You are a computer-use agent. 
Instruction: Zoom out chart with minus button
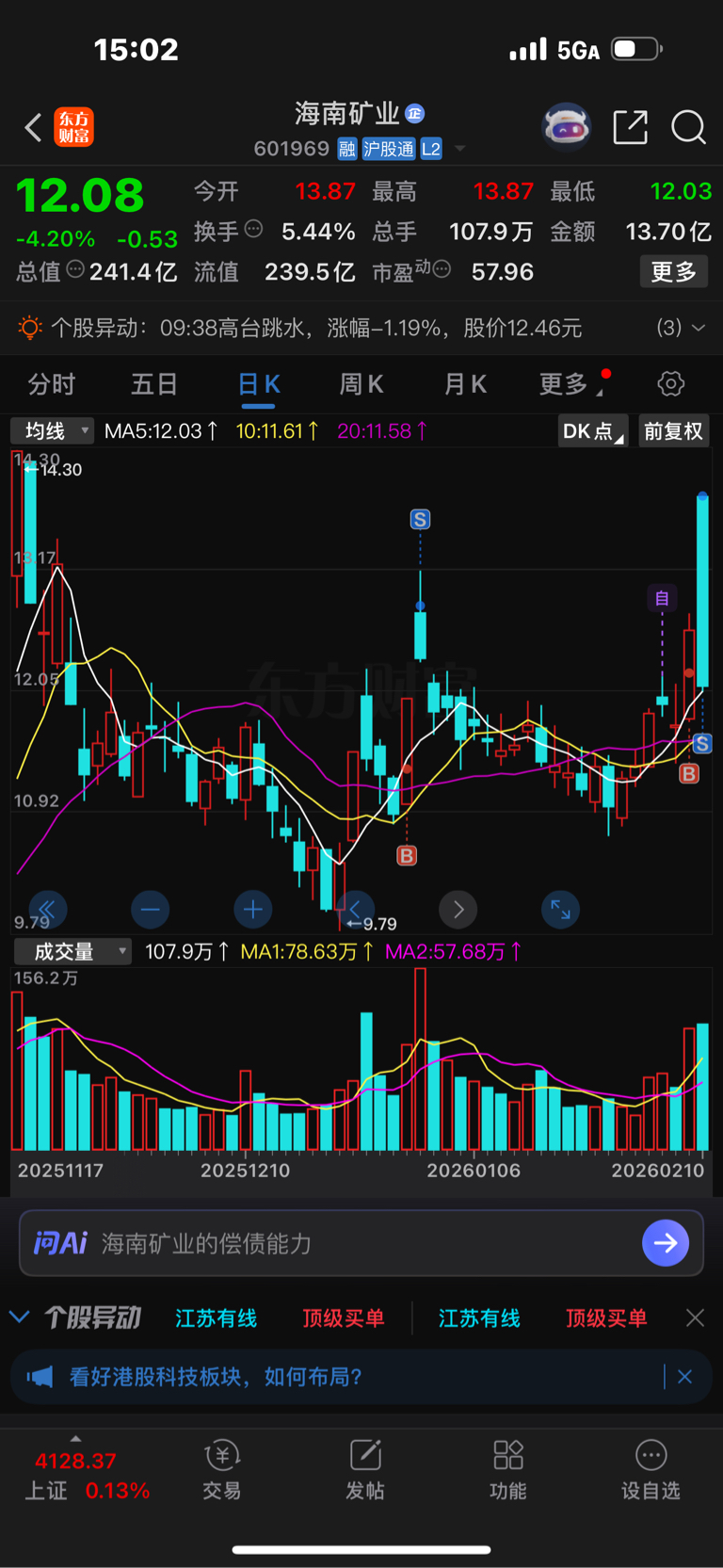(x=150, y=909)
